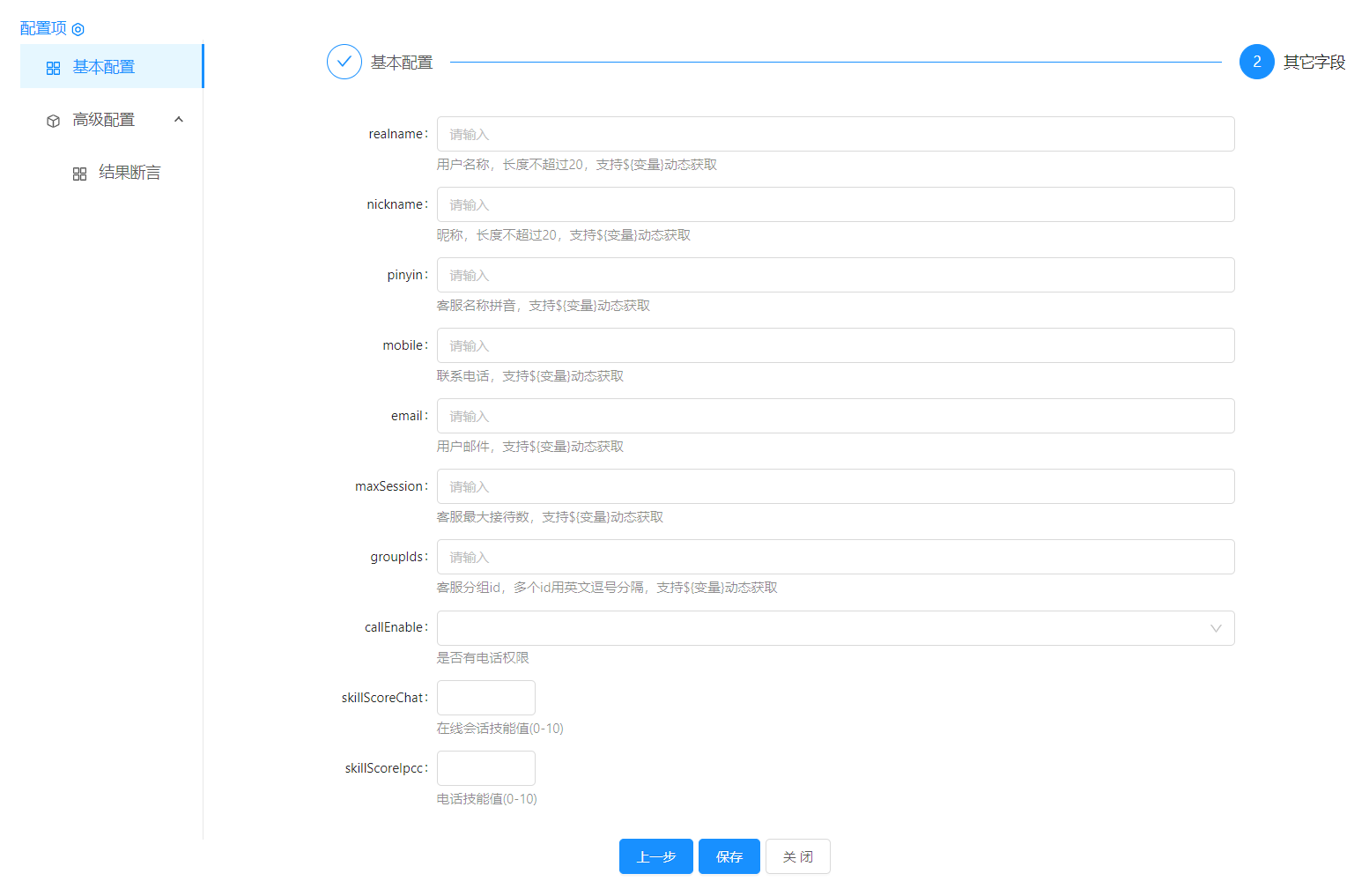Click the grid icon next to 结果断言
The image size is (1369, 896).
pos(79,174)
